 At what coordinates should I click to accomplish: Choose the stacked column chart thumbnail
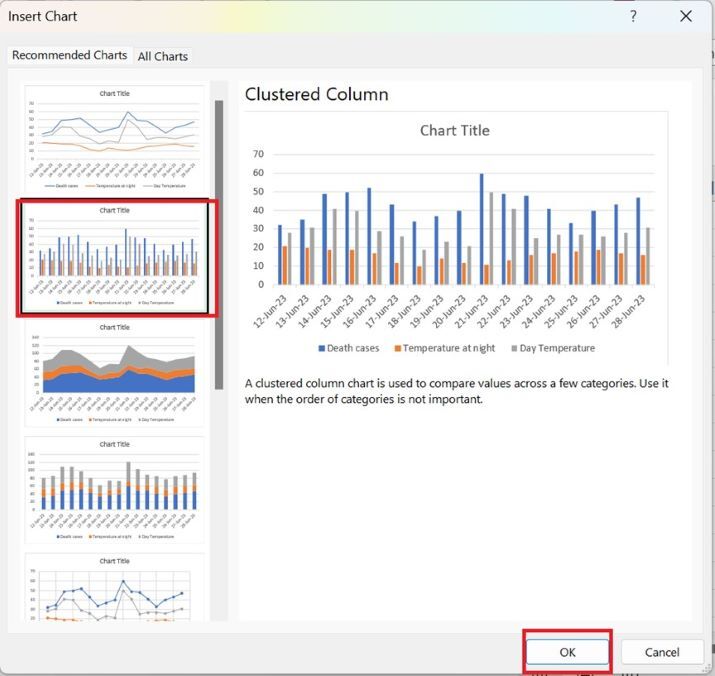(114, 491)
